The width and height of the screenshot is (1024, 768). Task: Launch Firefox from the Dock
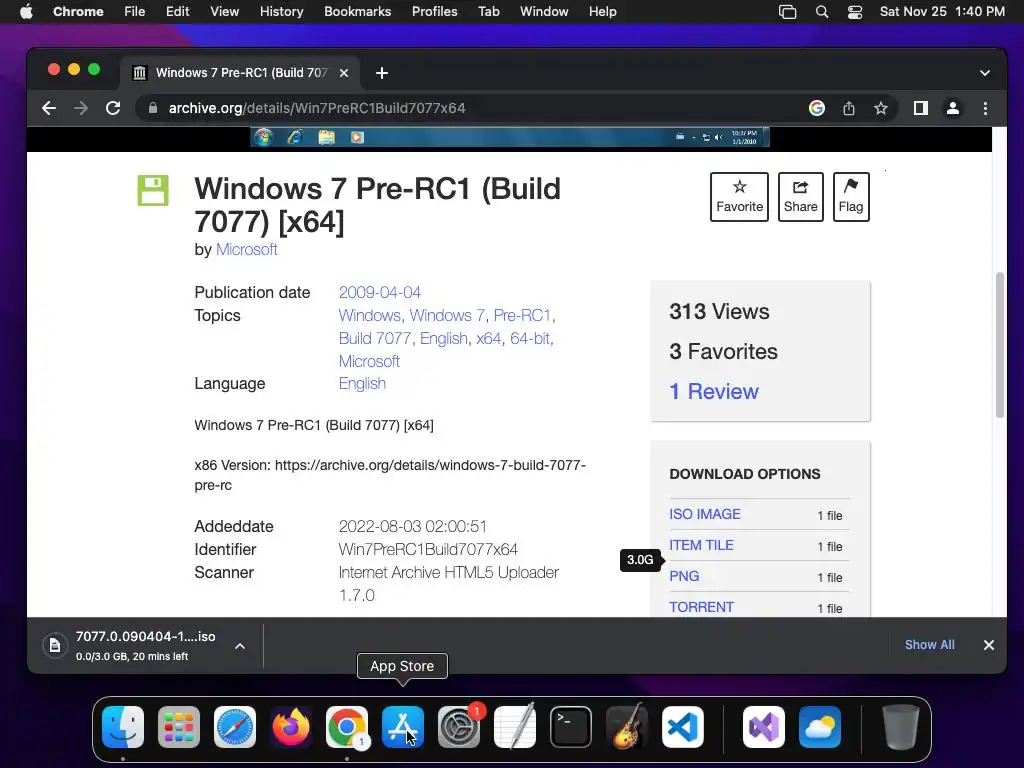tap(291, 727)
